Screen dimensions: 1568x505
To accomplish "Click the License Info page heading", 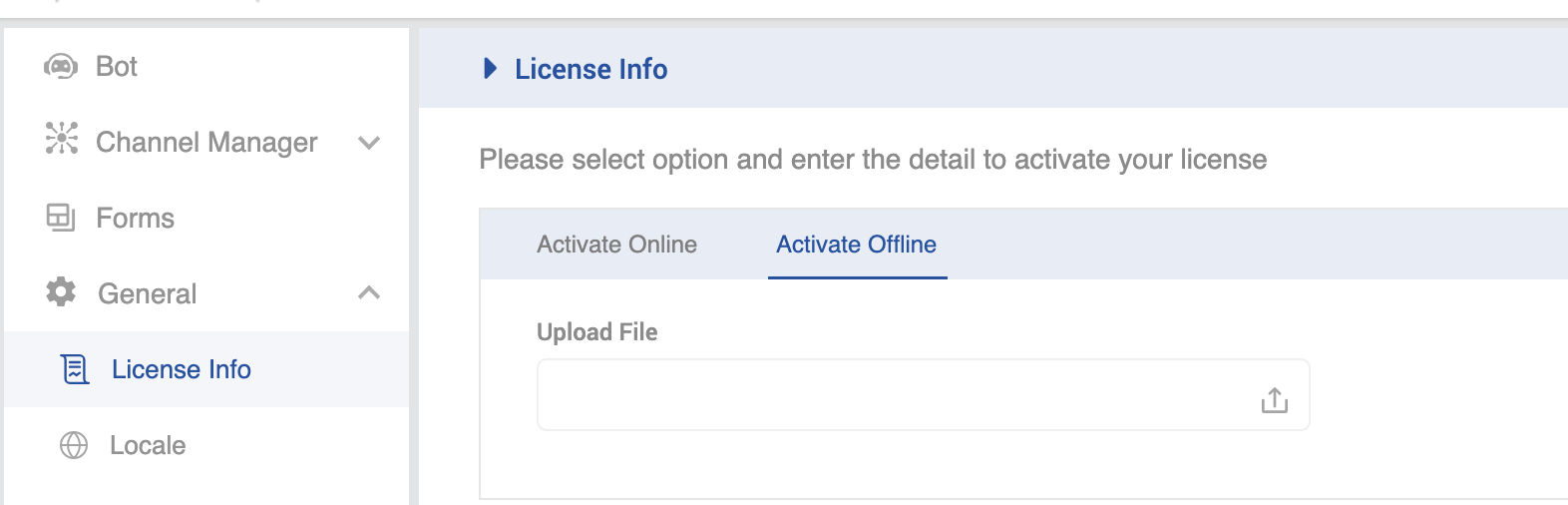I will pyautogui.click(x=590, y=69).
